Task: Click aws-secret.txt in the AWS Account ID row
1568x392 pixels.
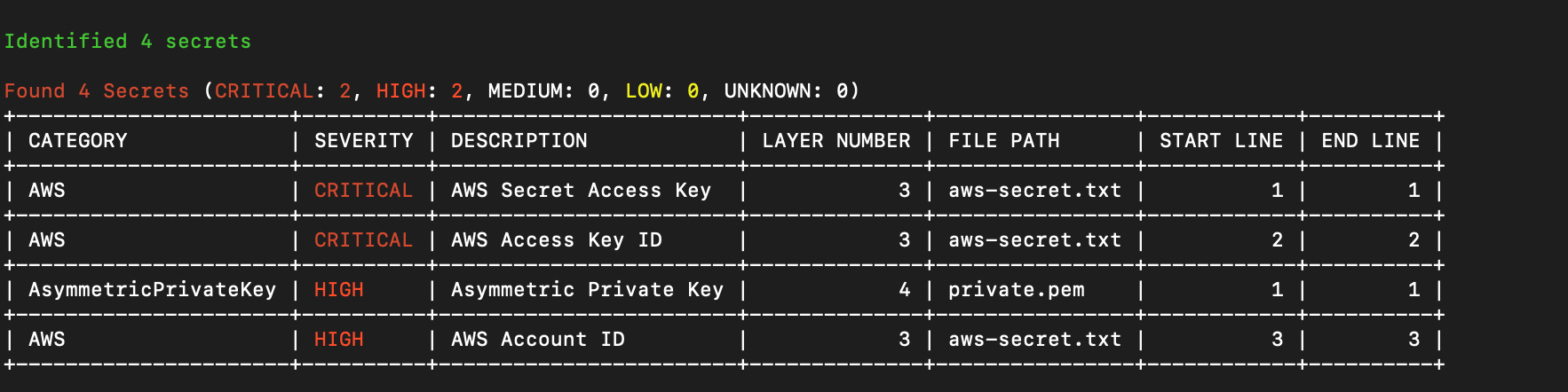Action: (x=1034, y=340)
